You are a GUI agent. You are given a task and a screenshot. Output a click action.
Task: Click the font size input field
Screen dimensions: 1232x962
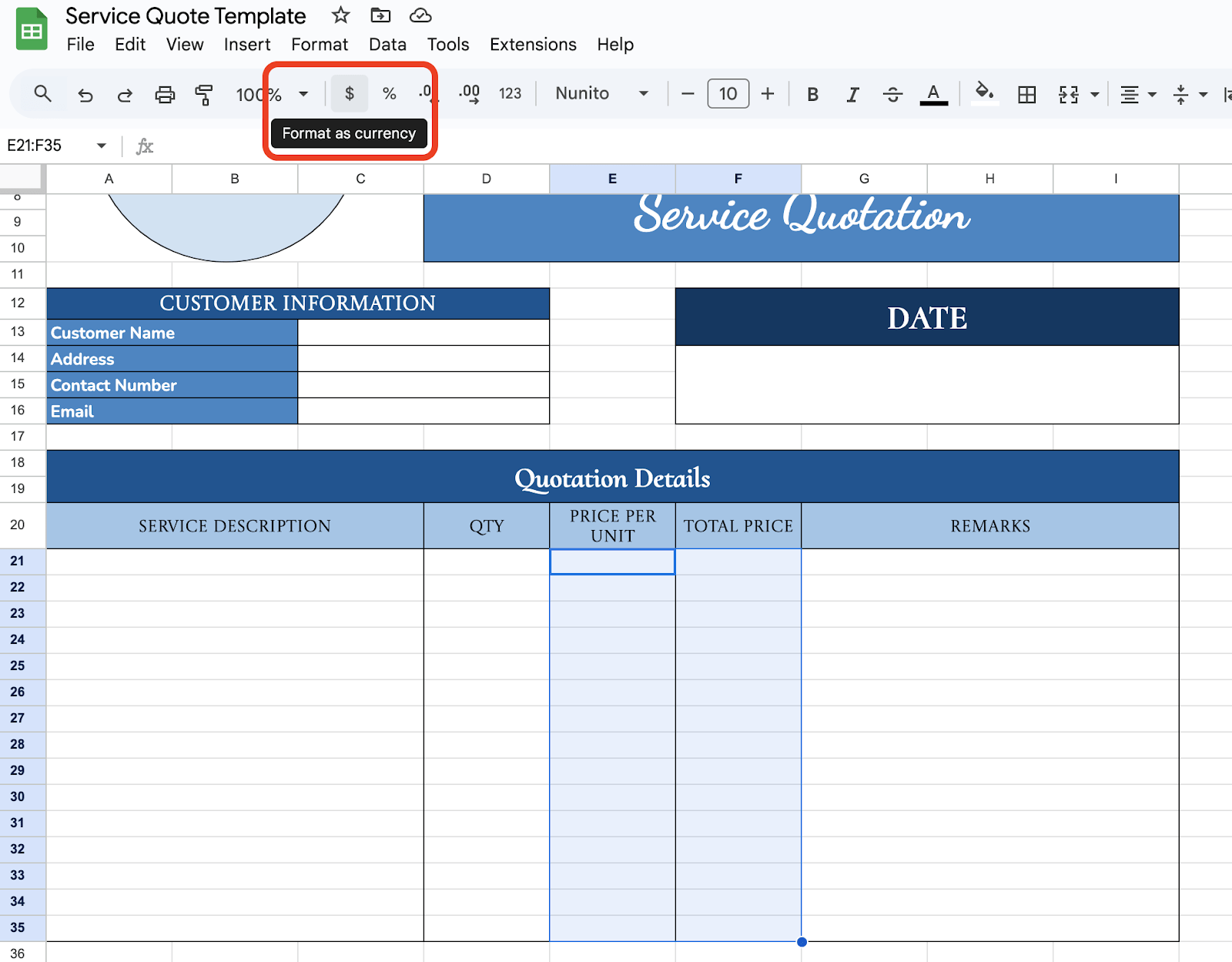tap(728, 94)
